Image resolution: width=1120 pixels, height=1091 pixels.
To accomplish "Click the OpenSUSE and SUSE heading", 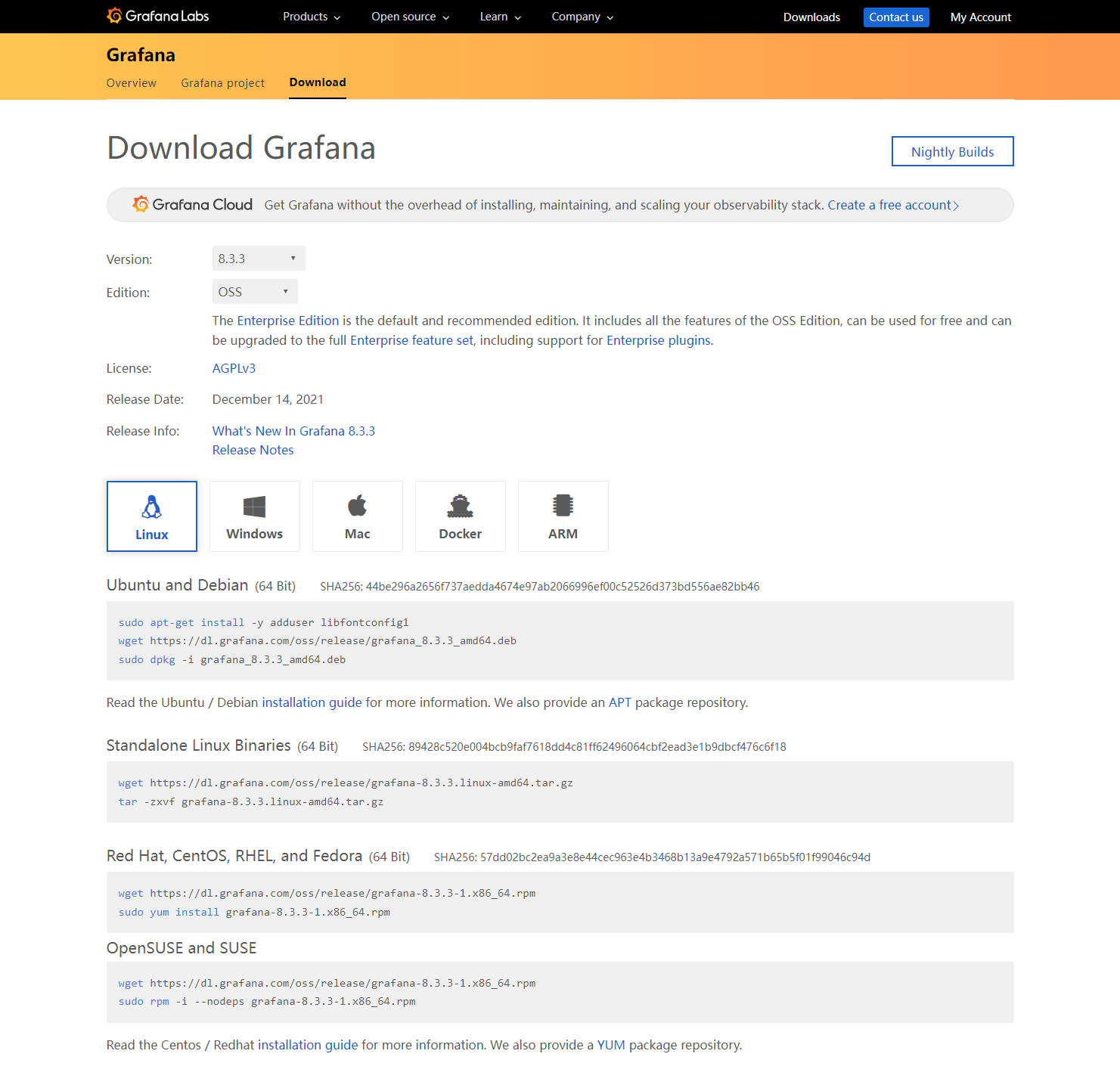I will point(181,948).
